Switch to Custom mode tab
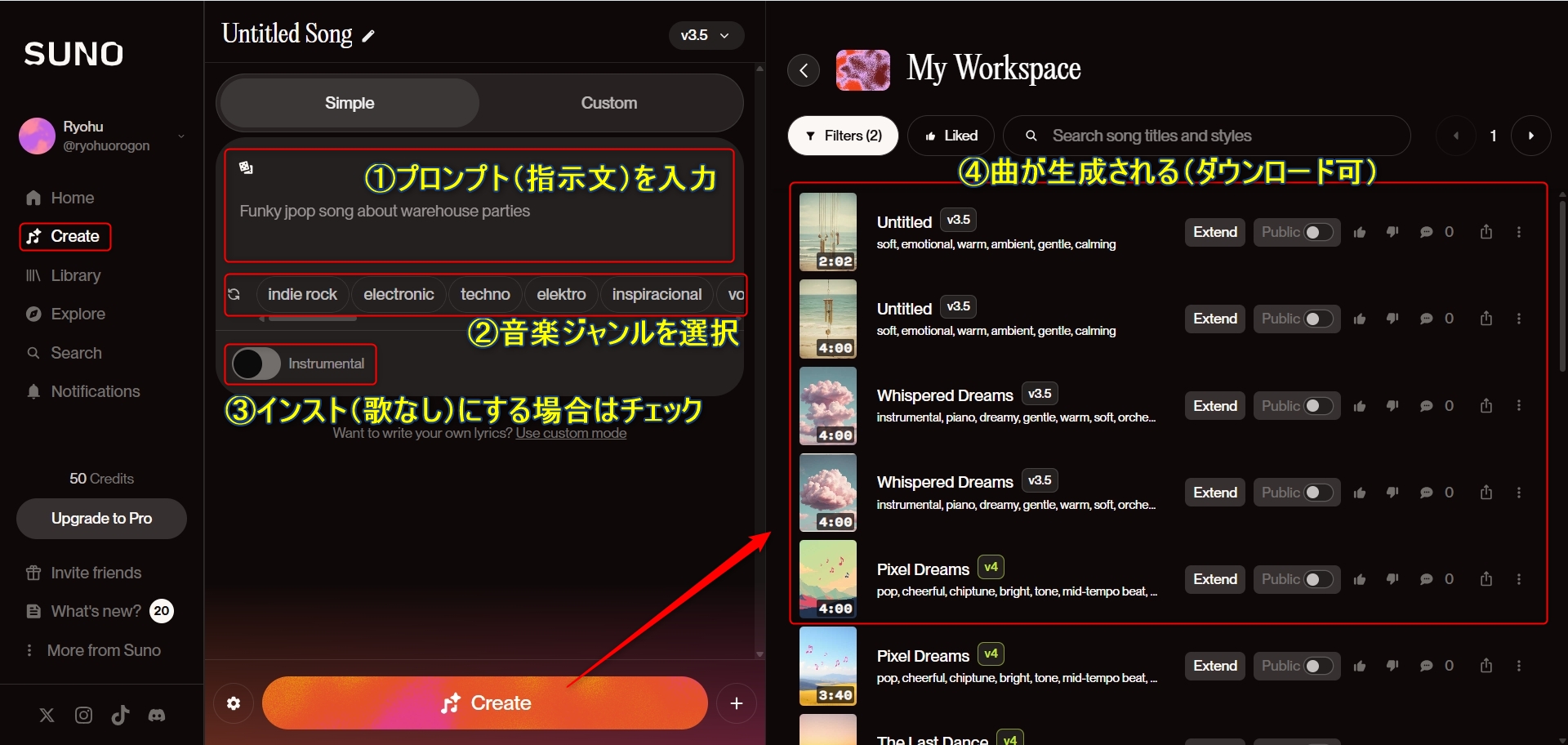Viewport: 1568px width, 745px height. [609, 103]
